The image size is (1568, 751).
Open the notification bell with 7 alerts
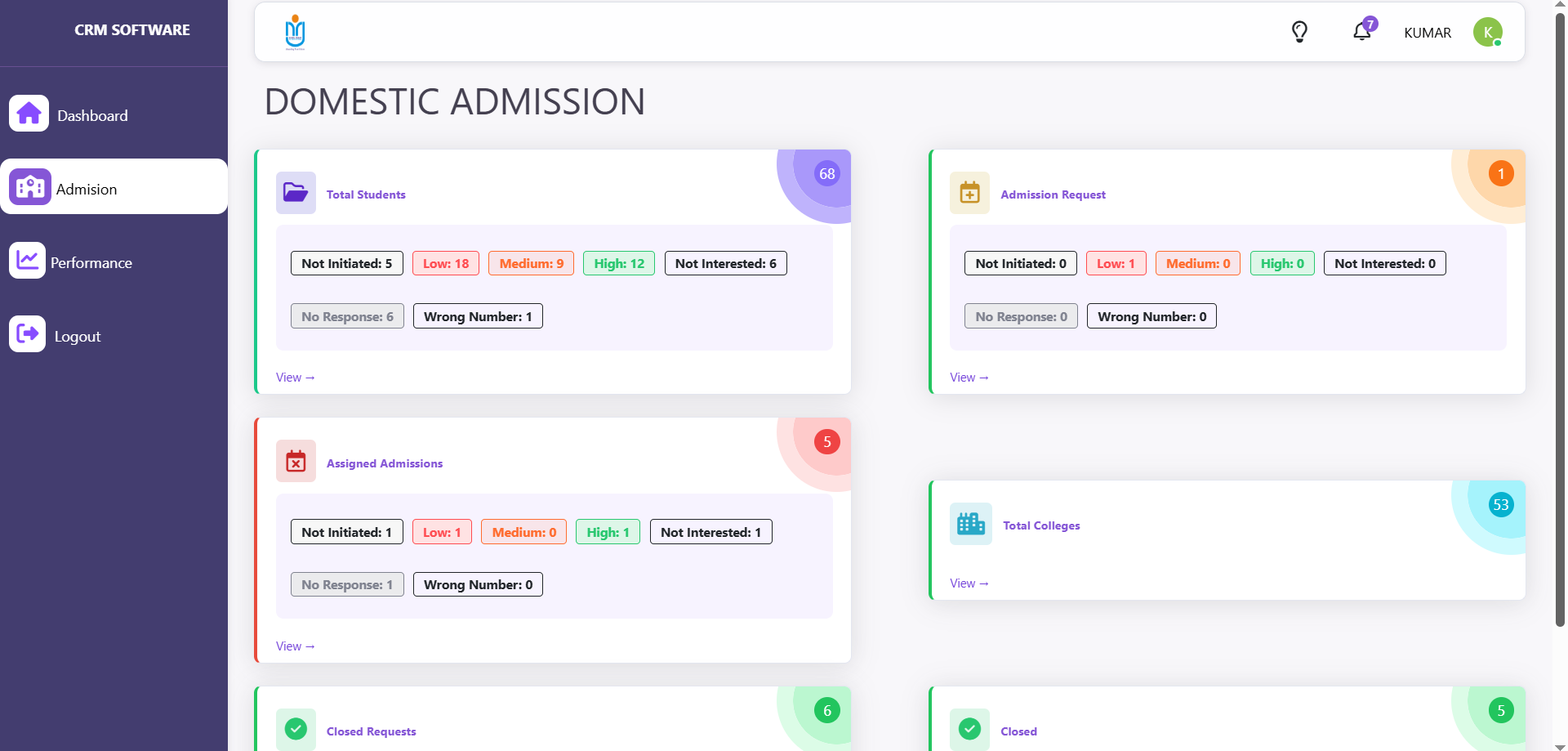tap(1362, 33)
